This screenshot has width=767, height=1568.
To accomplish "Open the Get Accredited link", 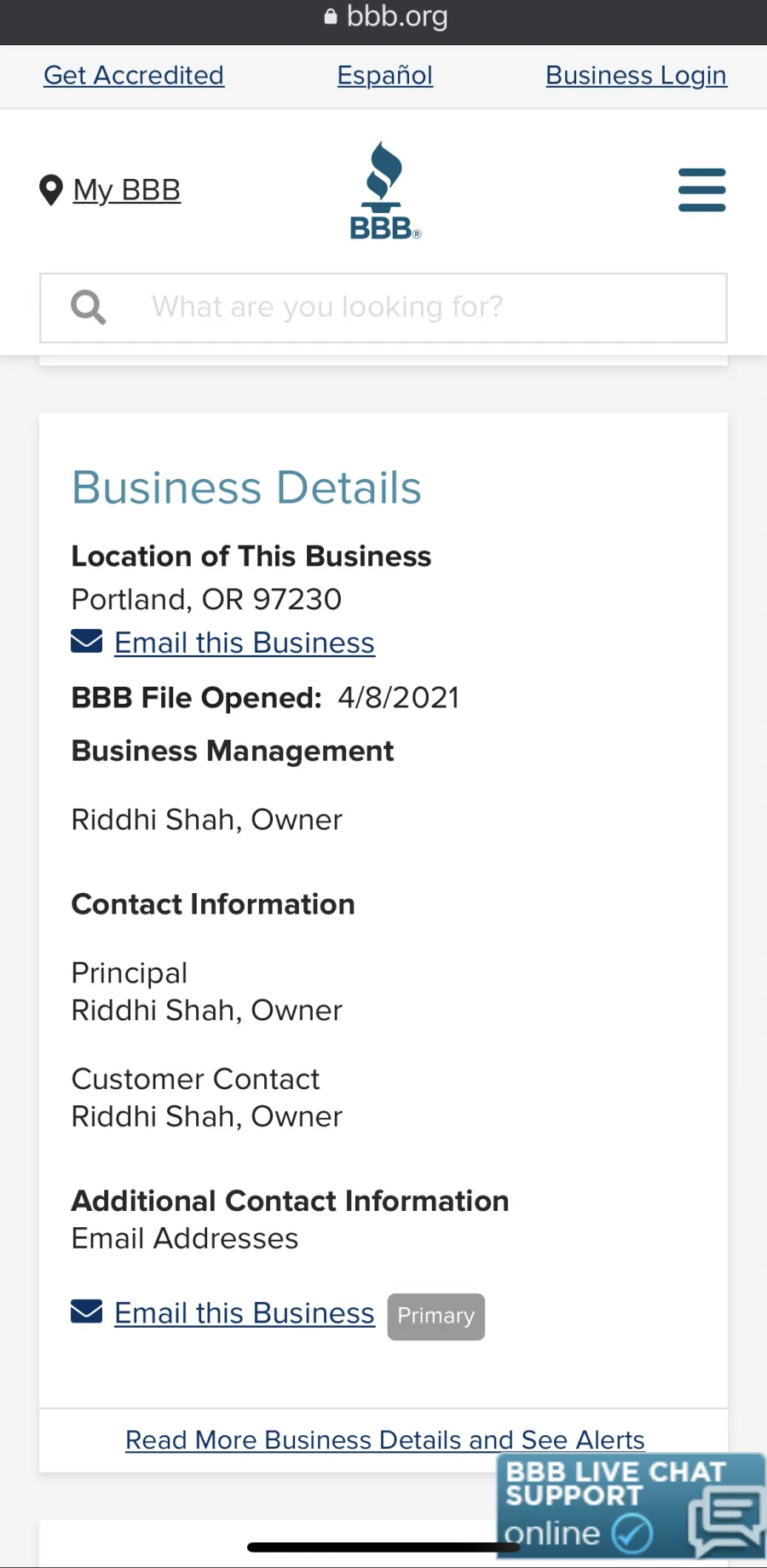I will (x=134, y=75).
